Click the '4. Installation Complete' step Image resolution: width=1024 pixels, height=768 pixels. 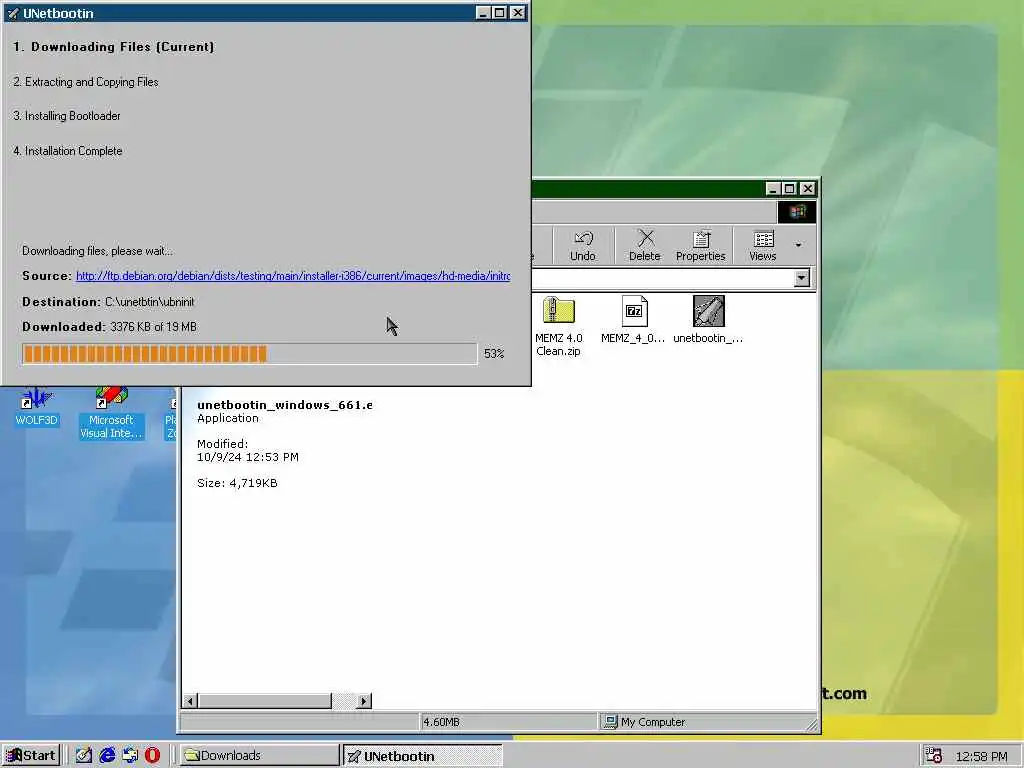coord(68,152)
